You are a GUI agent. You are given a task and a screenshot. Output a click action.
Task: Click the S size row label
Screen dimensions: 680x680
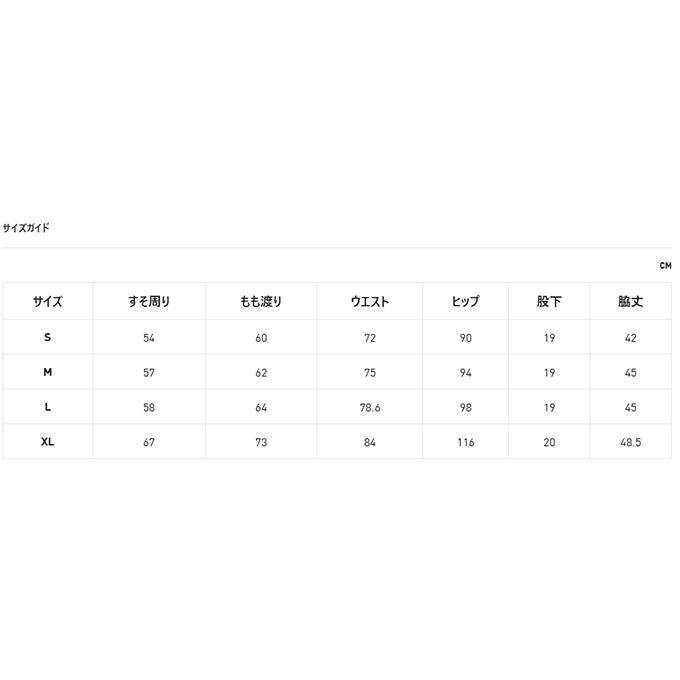click(48, 338)
